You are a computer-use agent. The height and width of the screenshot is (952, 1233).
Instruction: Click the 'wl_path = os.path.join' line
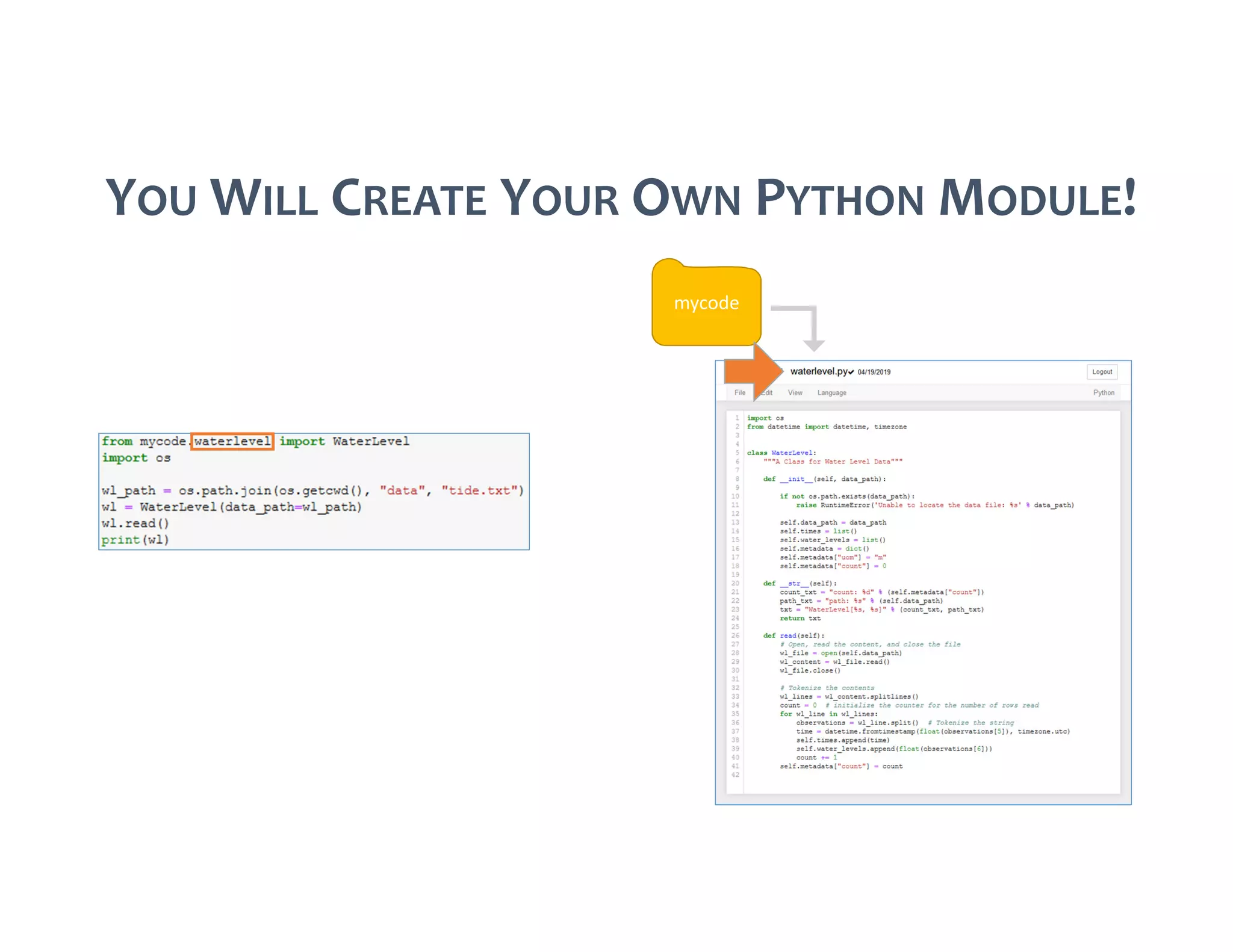tap(312, 490)
